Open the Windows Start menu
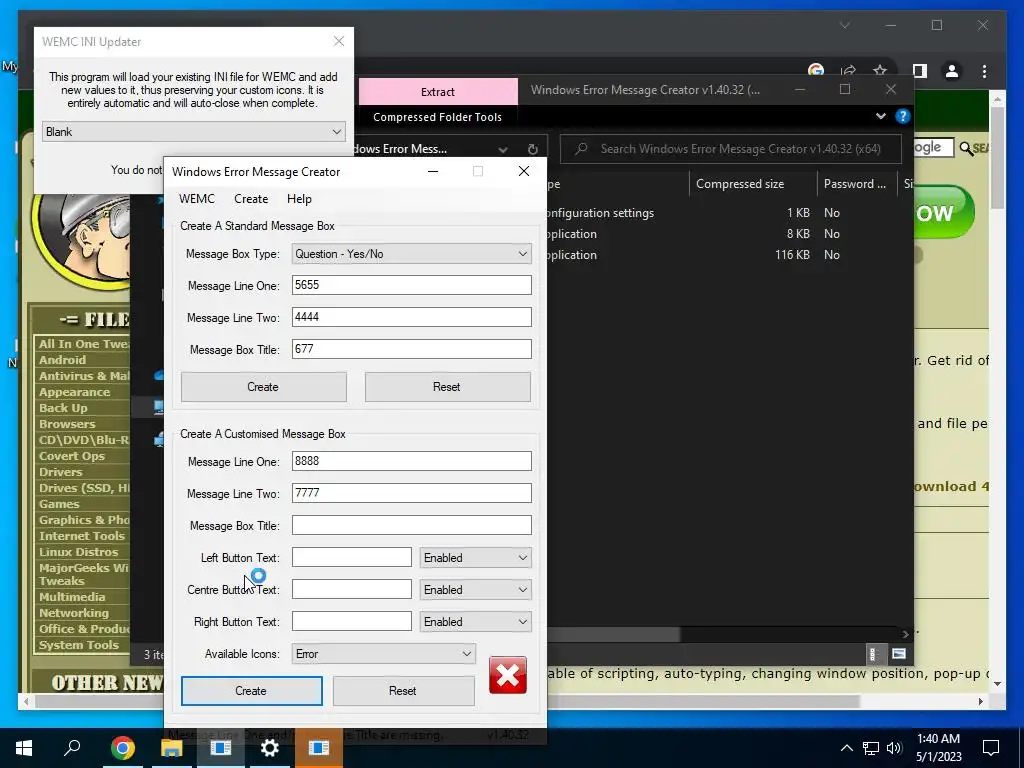This screenshot has width=1024, height=768. (x=24, y=747)
